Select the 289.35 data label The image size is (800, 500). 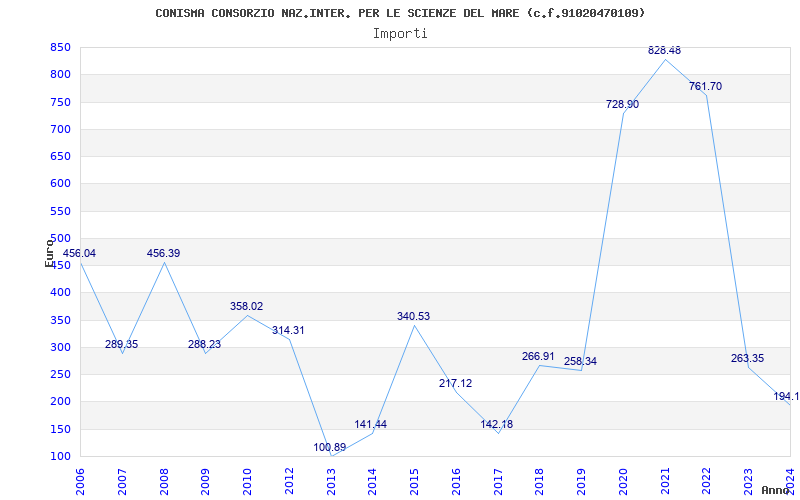pos(121,344)
